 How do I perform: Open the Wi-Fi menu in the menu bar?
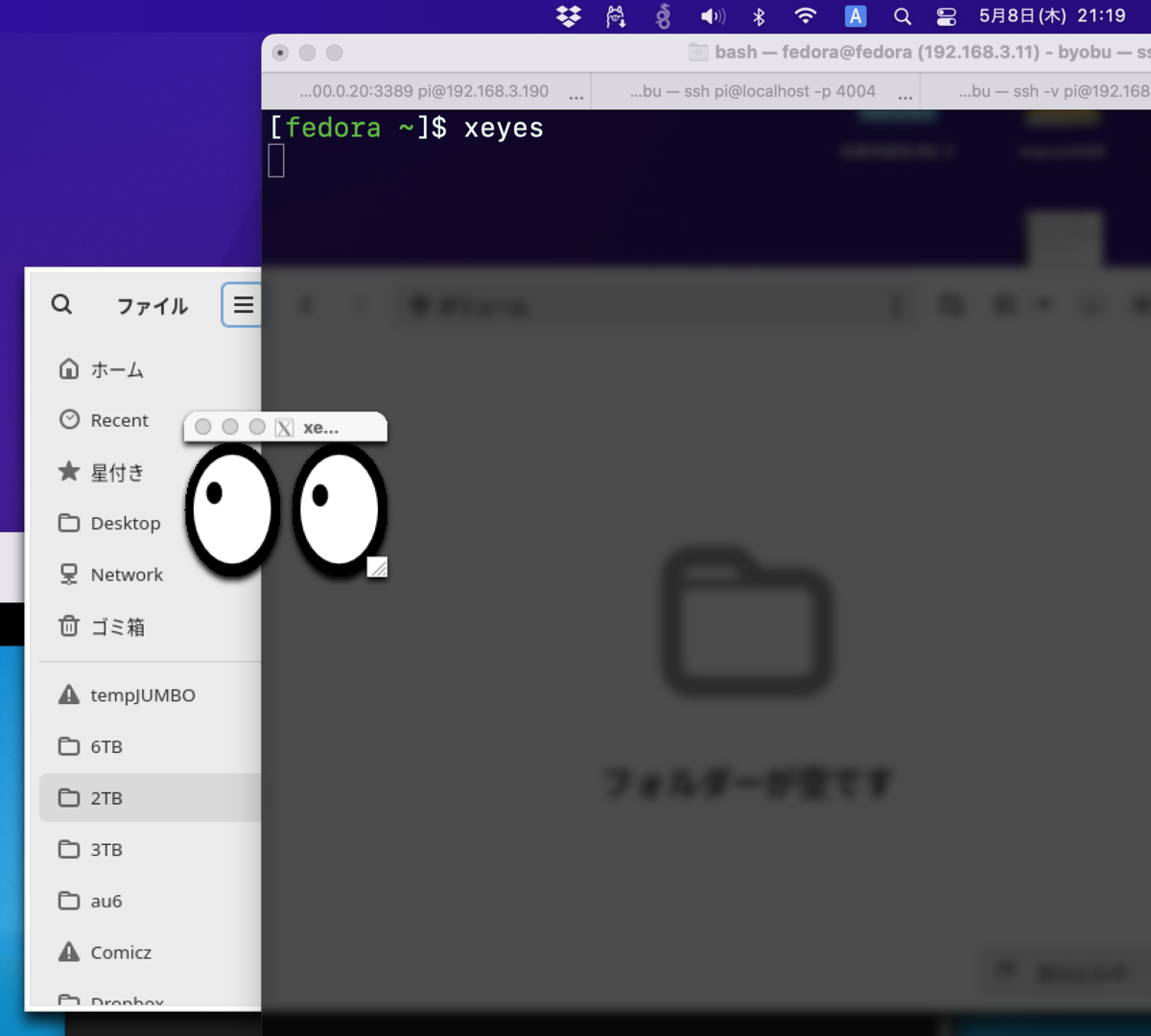pos(806,15)
